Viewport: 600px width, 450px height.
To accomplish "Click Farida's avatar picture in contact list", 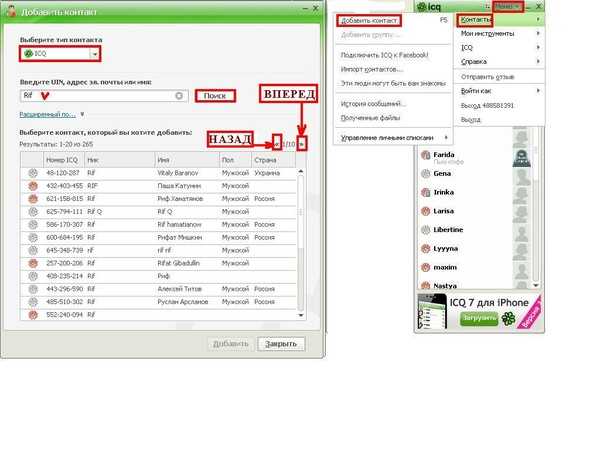I will [522, 158].
